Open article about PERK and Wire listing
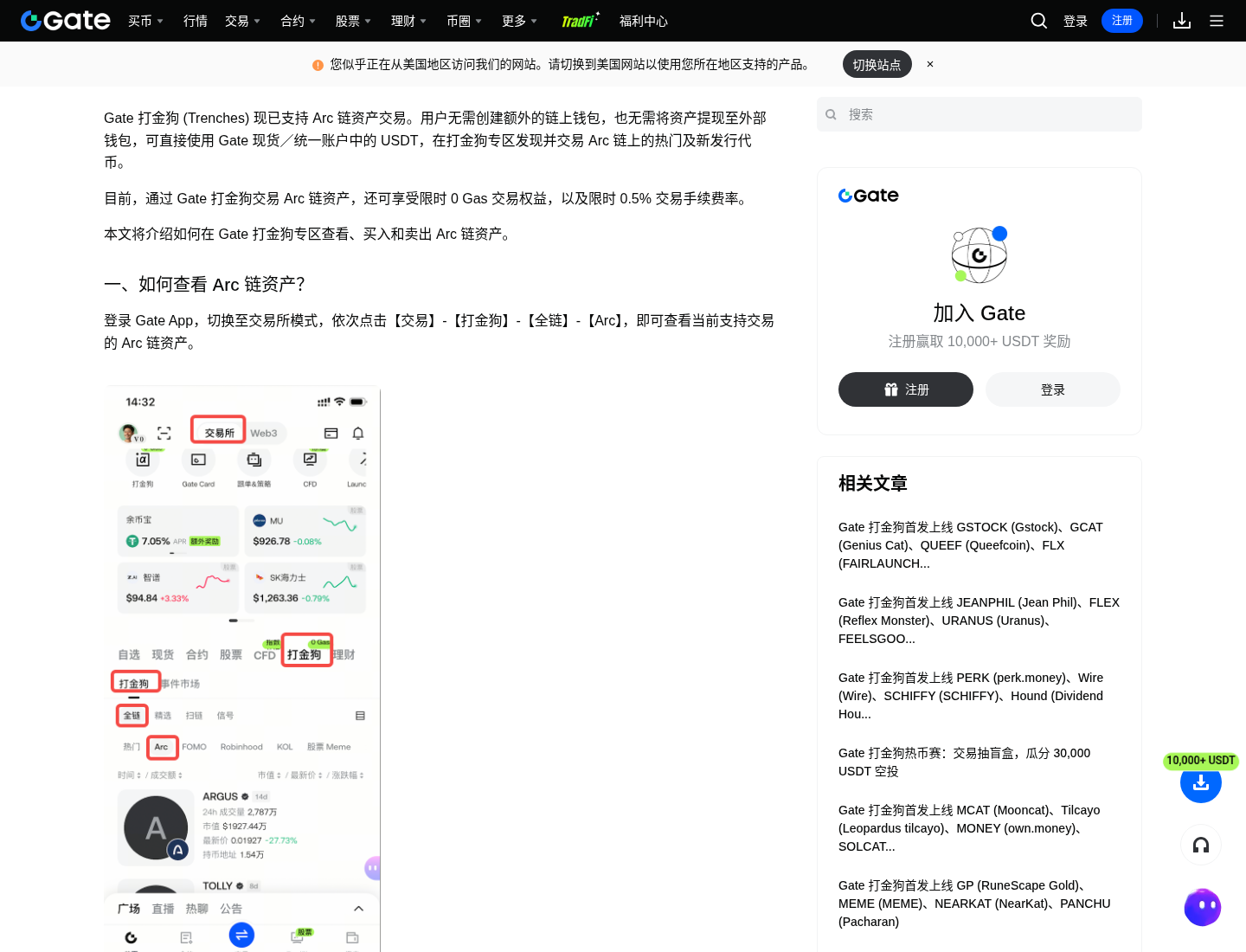 pos(979,696)
